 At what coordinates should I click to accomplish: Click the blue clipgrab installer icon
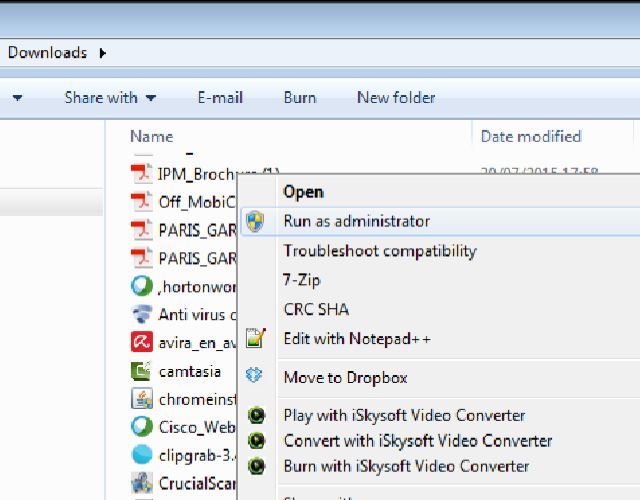[x=142, y=455]
